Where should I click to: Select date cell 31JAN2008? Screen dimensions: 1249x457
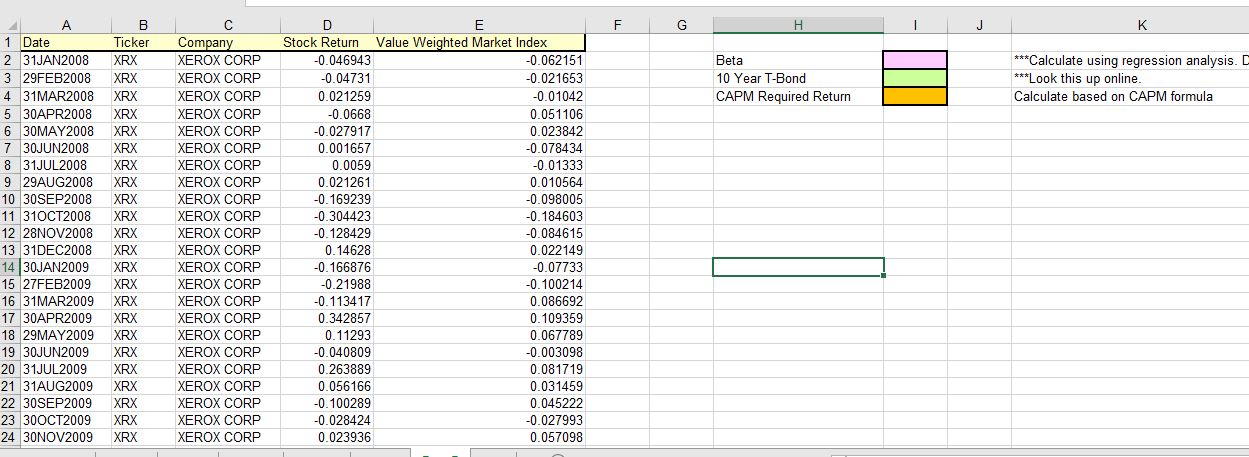[65, 61]
